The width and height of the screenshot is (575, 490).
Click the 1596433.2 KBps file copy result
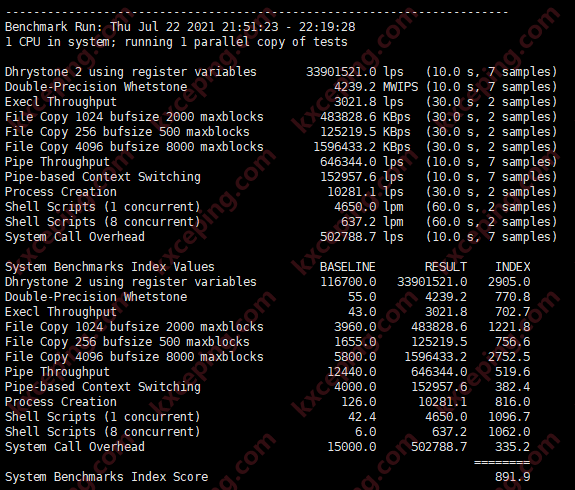point(362,147)
